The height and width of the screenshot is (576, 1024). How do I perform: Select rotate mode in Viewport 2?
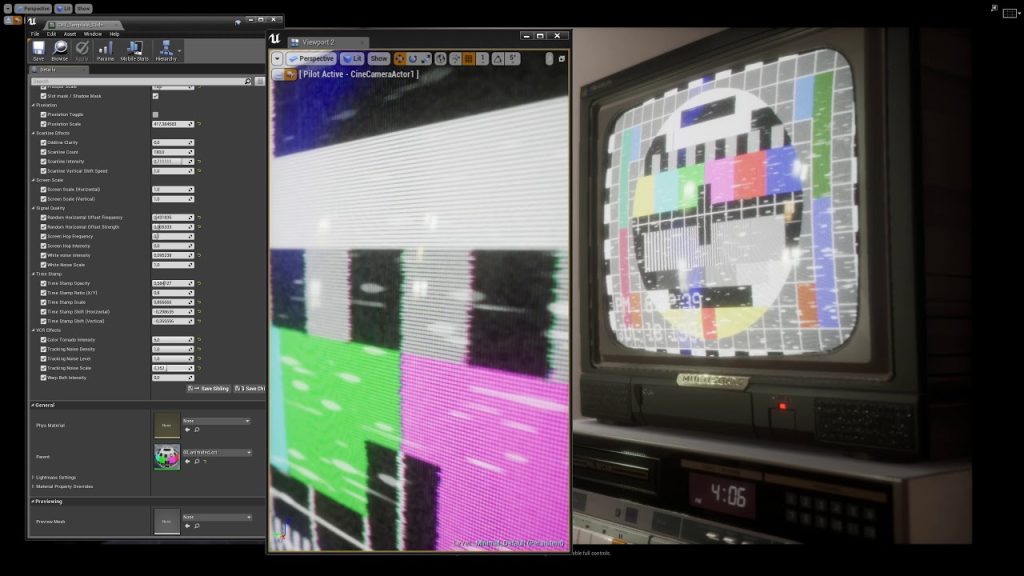(x=413, y=59)
